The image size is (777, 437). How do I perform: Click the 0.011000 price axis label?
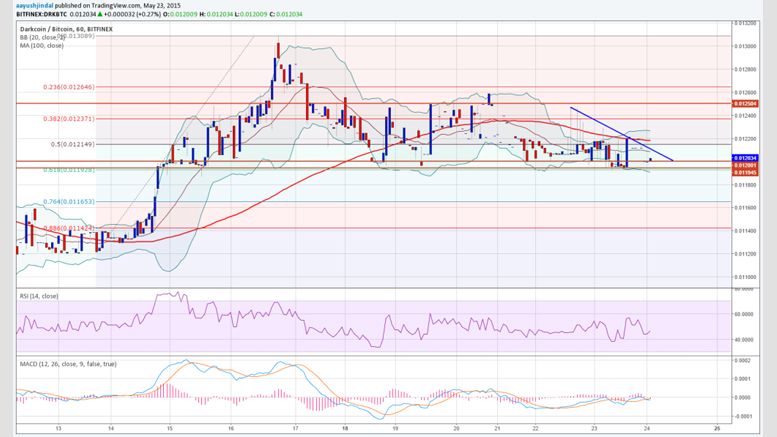click(x=745, y=277)
